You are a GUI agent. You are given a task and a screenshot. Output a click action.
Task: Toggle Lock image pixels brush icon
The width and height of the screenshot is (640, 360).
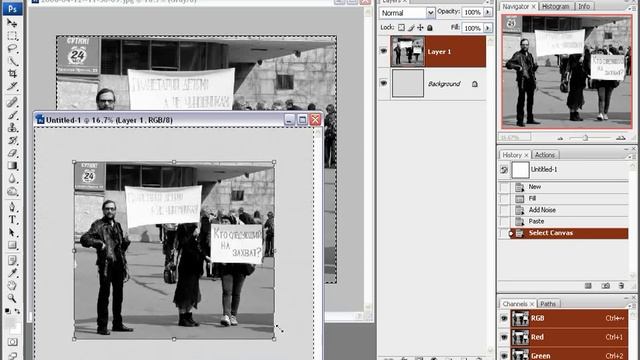point(411,28)
